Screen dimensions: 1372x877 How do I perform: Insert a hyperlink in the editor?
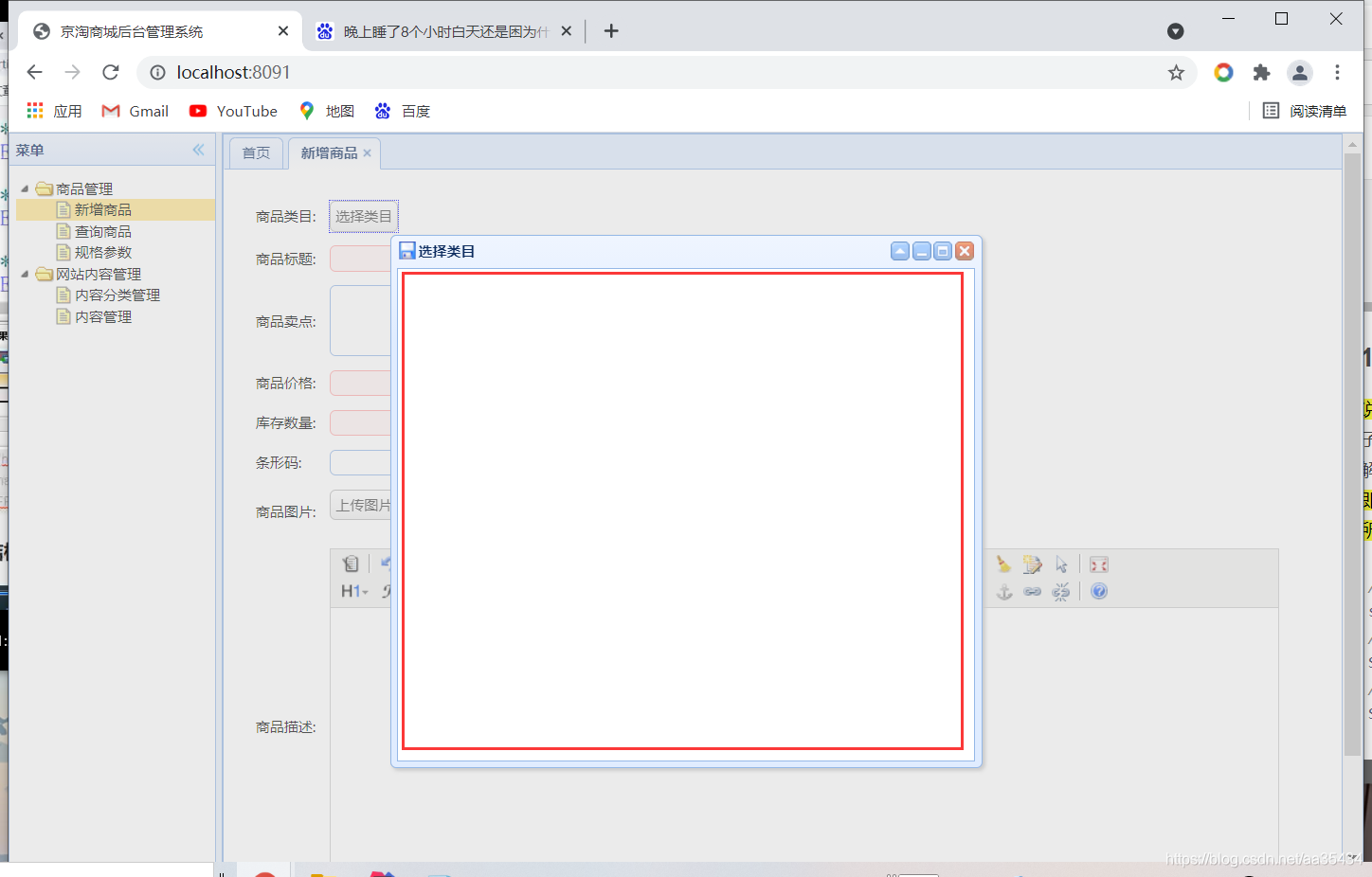(1033, 591)
